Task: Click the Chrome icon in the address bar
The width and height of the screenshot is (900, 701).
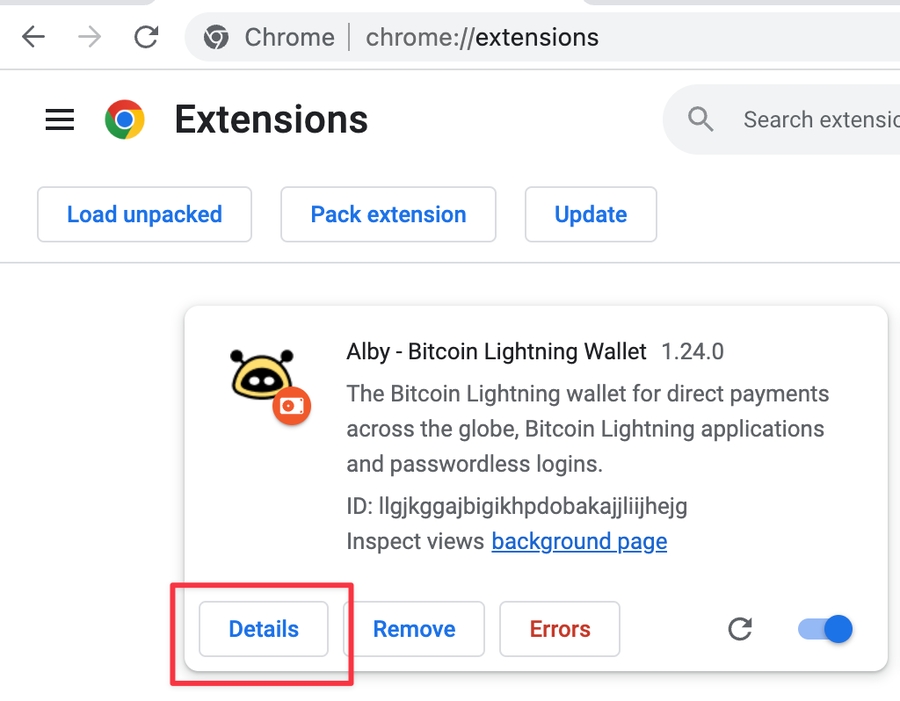Action: click(x=216, y=38)
